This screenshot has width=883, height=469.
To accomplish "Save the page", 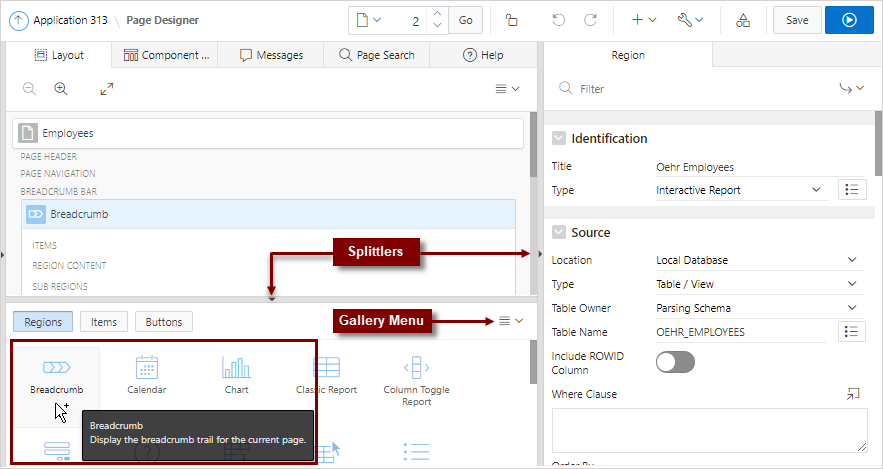I will 797,20.
